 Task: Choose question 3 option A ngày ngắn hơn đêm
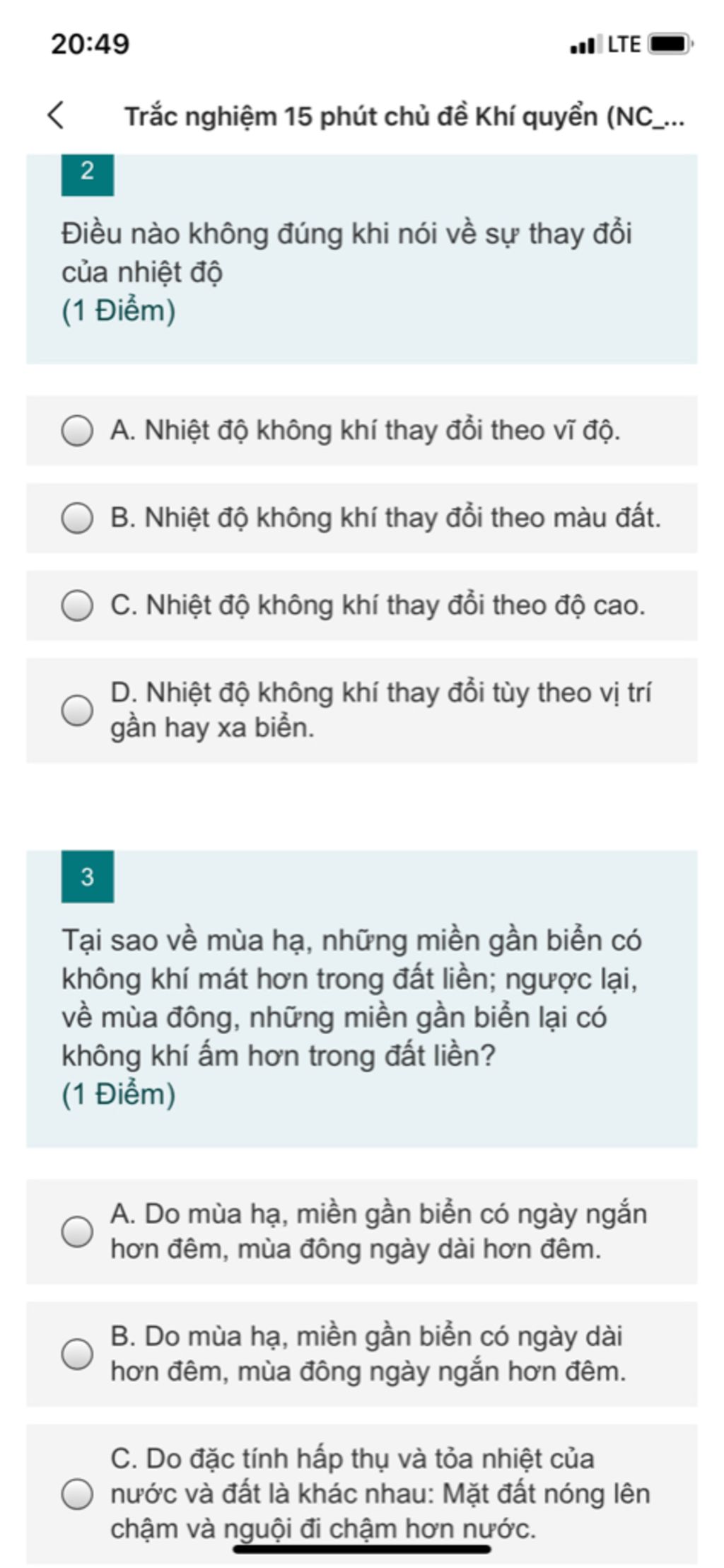362,1231
